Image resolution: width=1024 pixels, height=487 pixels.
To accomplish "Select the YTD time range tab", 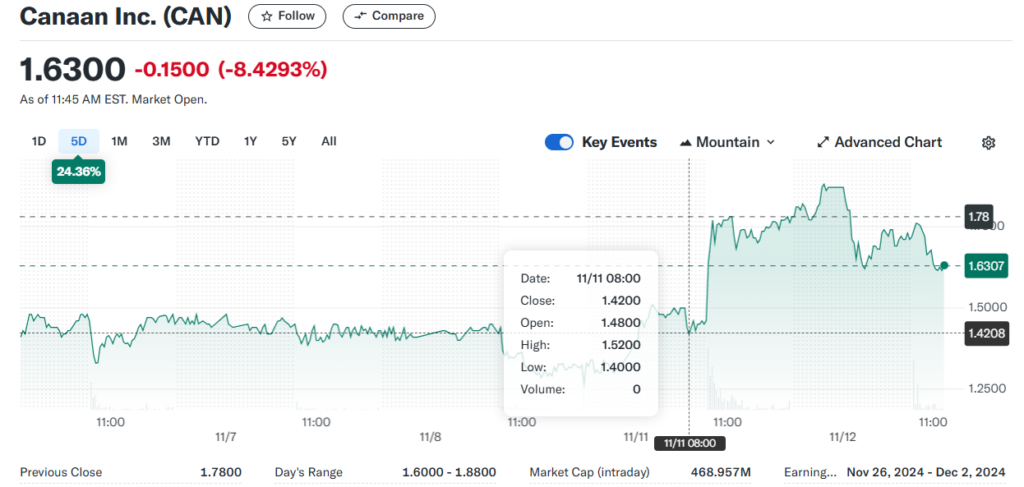I will pos(207,141).
